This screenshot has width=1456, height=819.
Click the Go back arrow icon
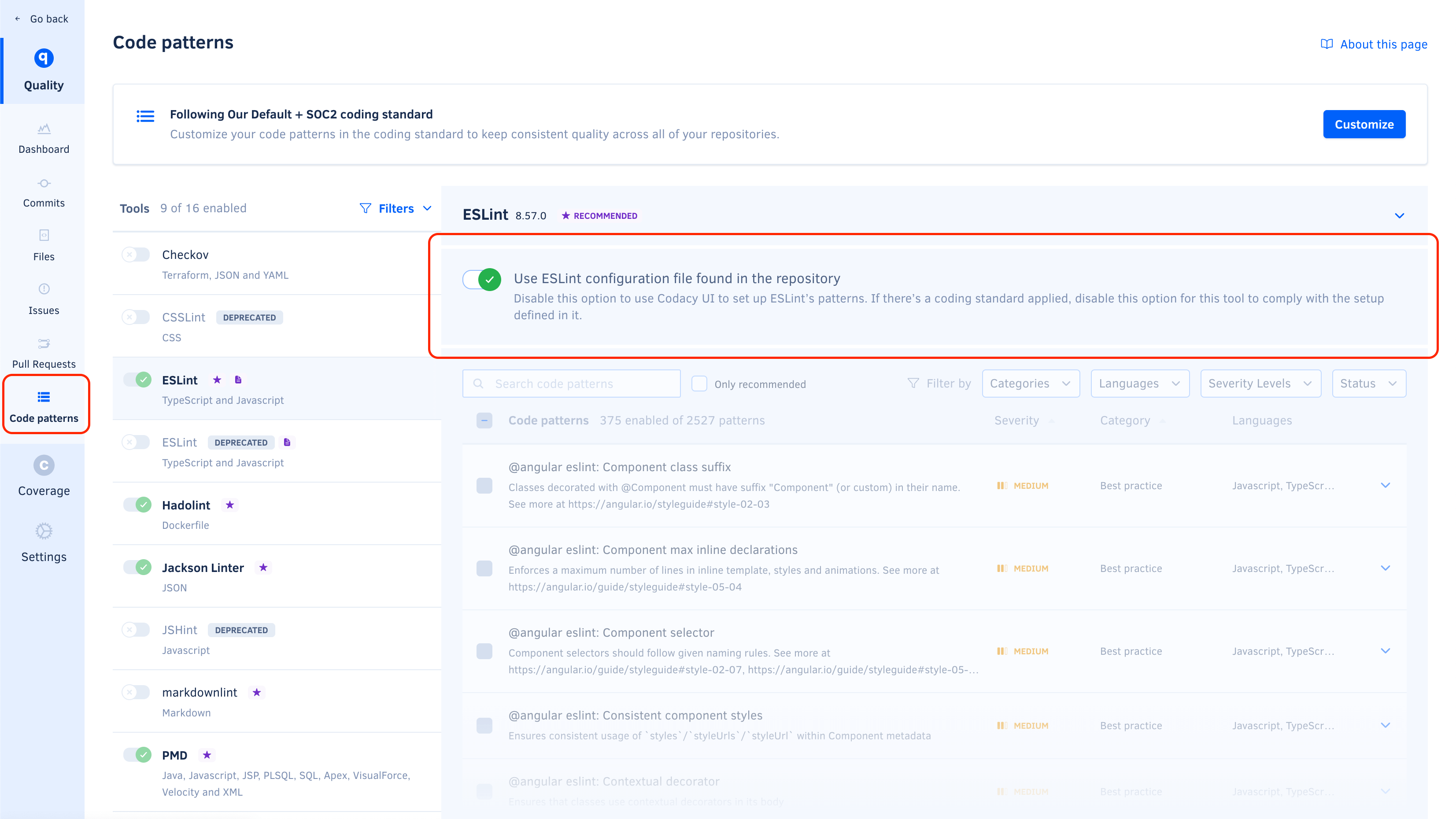pos(18,18)
